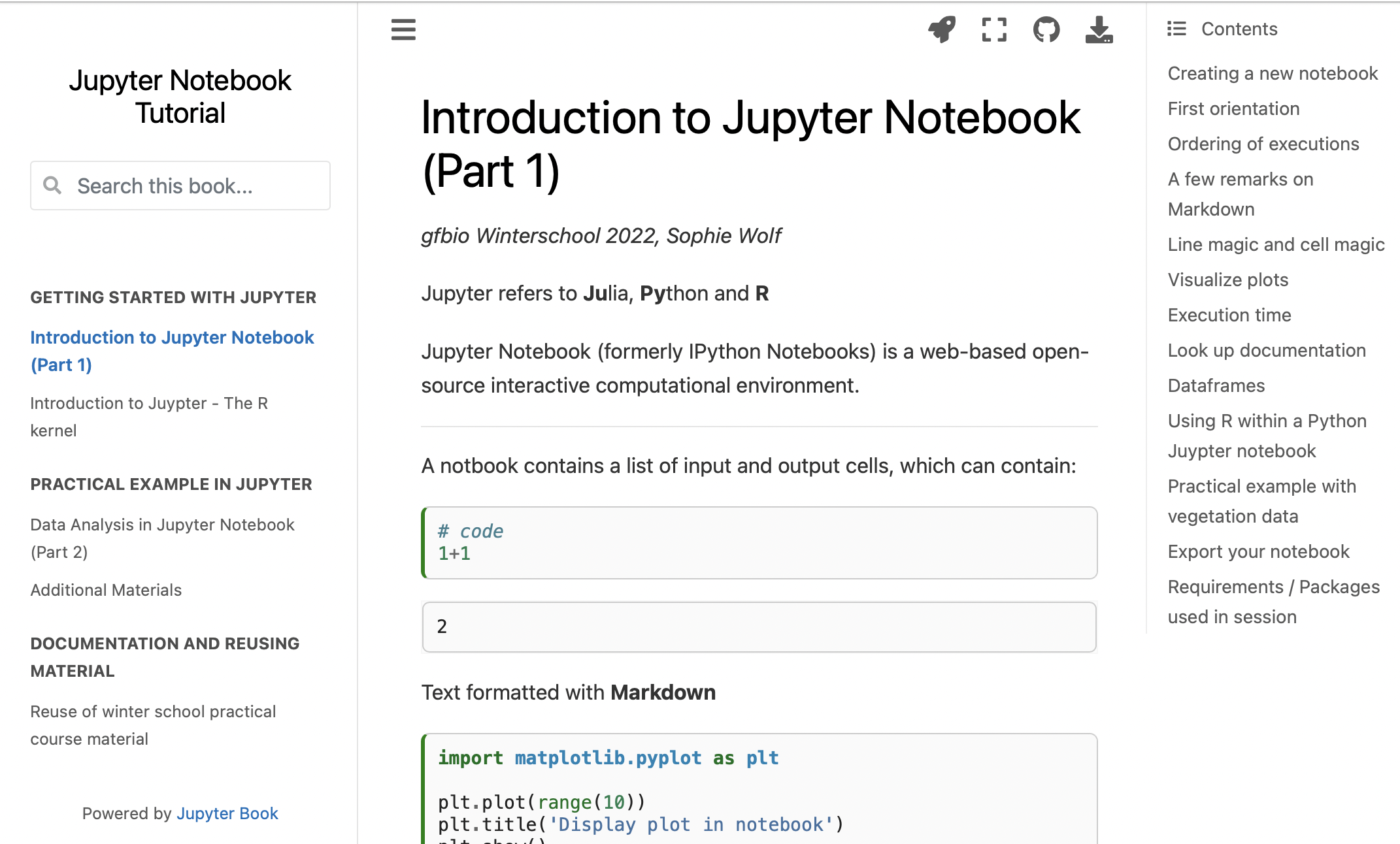The height and width of the screenshot is (844, 1400).
Task: Click the gfbio Winterschool 2022 author line
Action: point(601,235)
